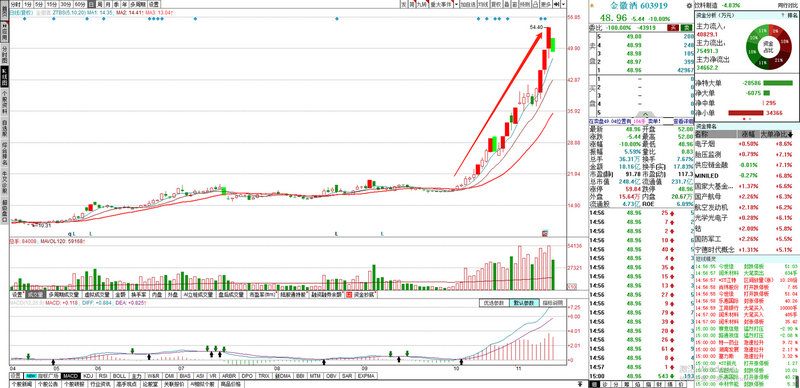The width and height of the screenshot is (800, 388).
Task: Open 个股公告 bottom tab
Action: coord(48,384)
